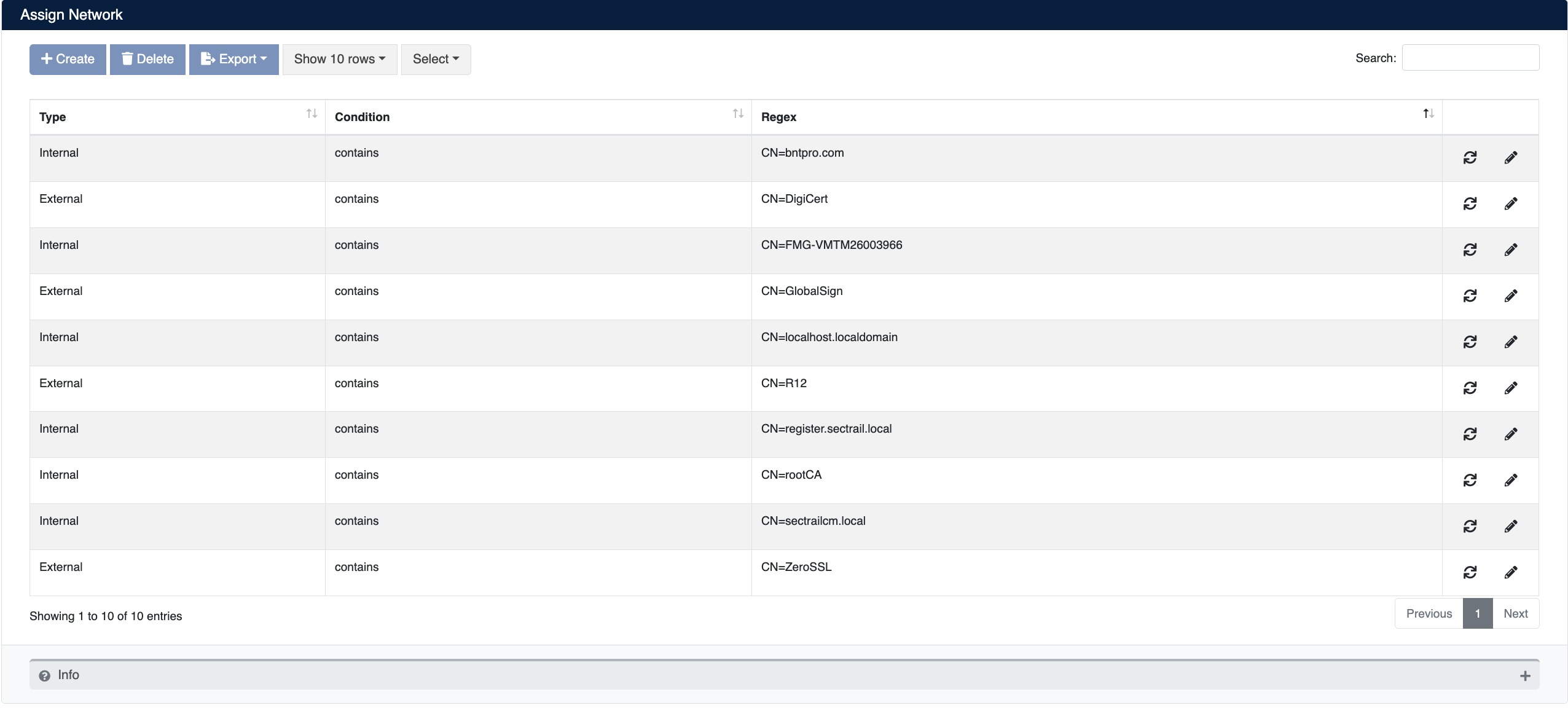Sort table by Condition column
The width and height of the screenshot is (1568, 708).
click(x=538, y=117)
